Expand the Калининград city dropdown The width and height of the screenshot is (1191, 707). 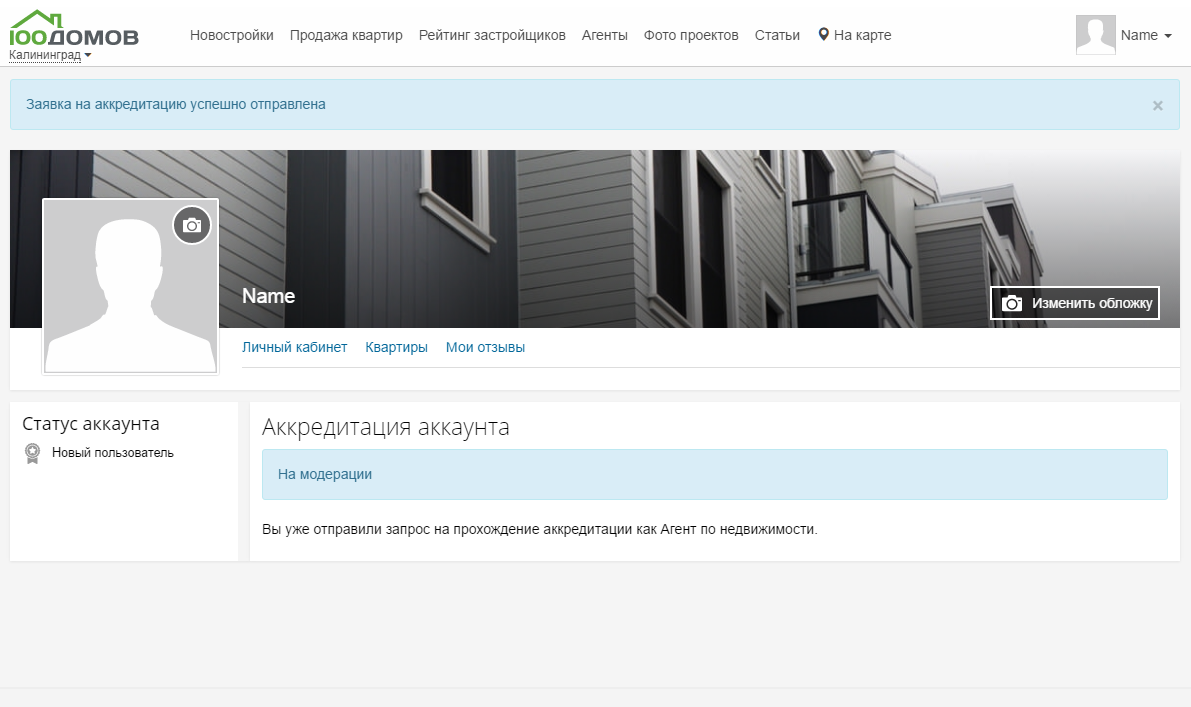tap(50, 56)
